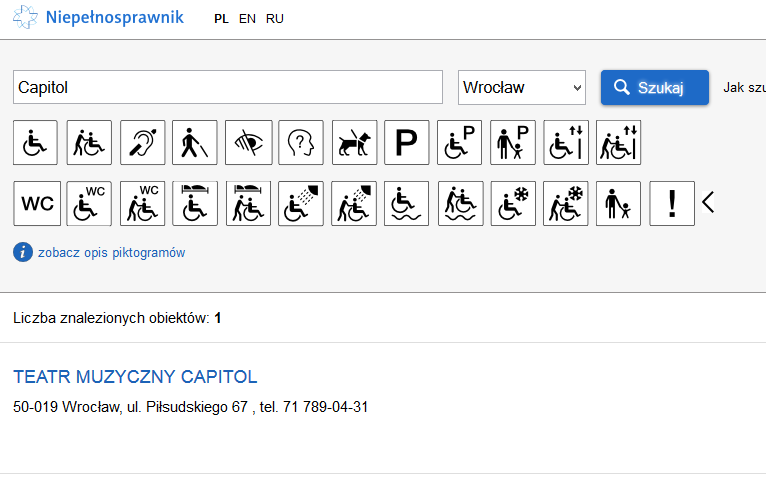
Task: Collapse the pictogram row with left chevron
Action: [x=708, y=202]
